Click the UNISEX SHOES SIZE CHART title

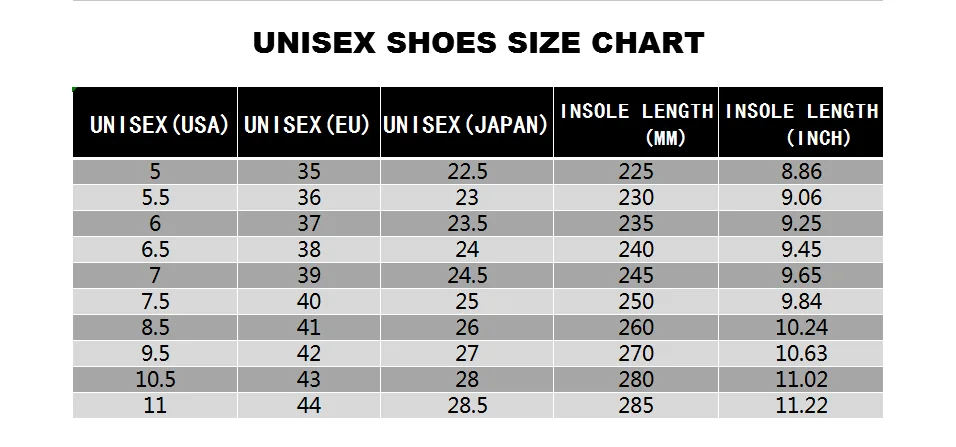[x=478, y=43]
